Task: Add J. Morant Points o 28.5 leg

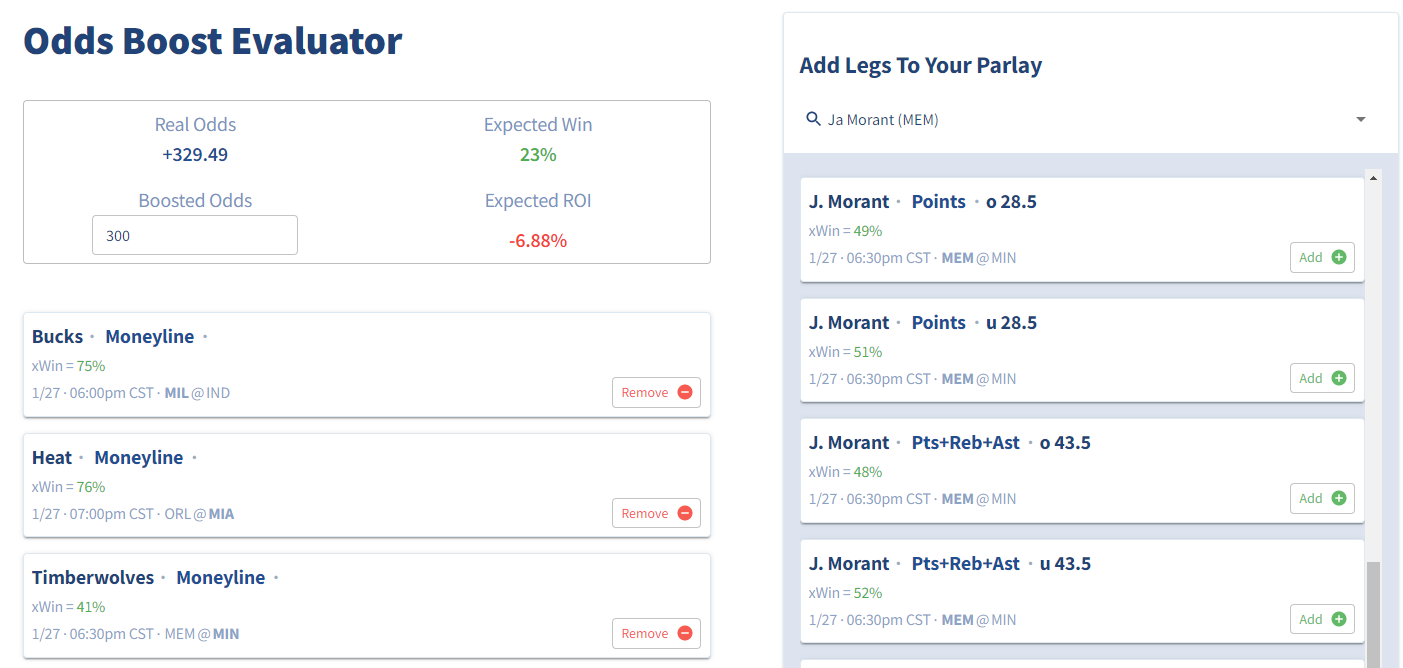Action: point(1322,257)
